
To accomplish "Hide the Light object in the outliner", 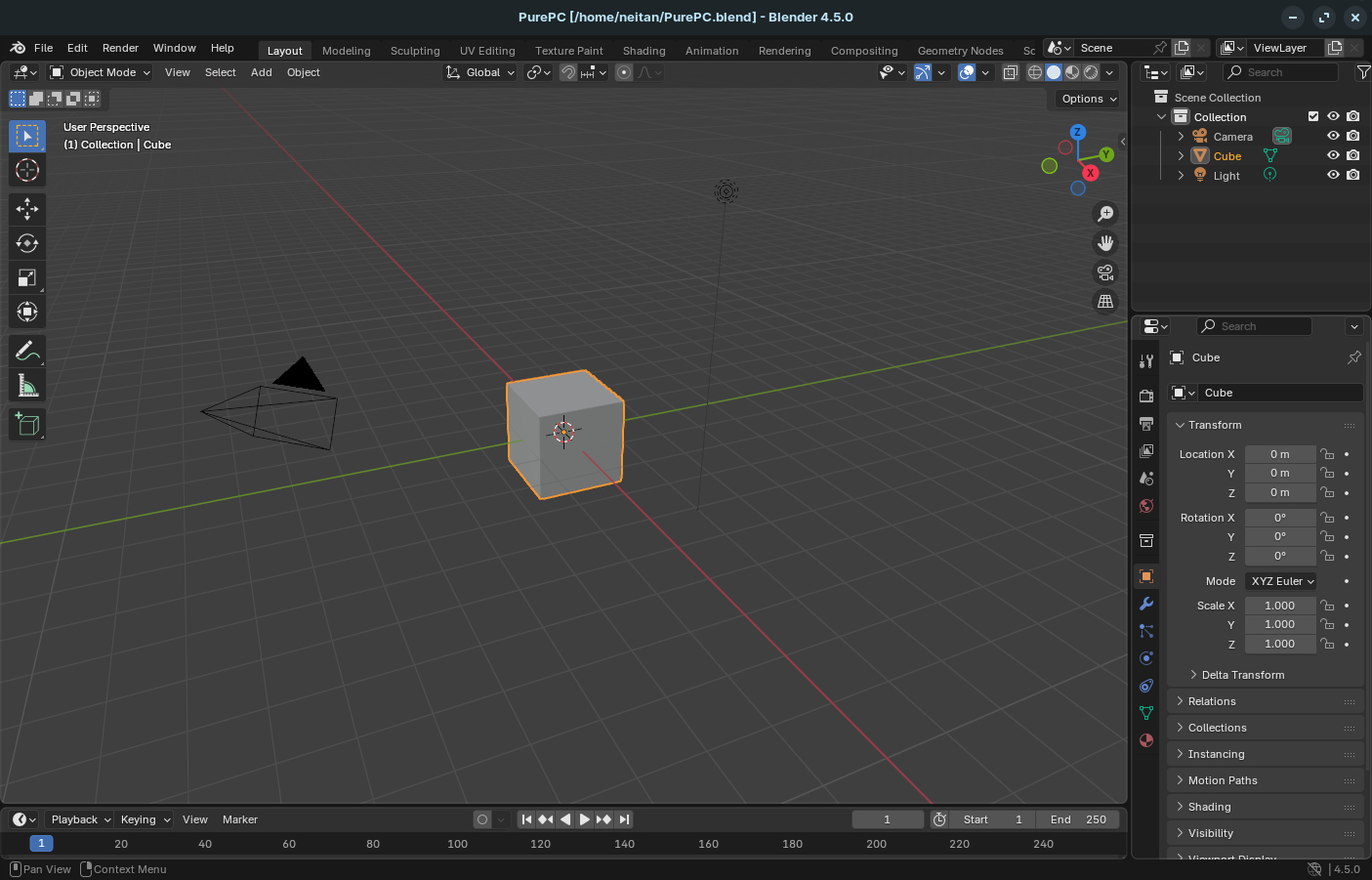I will click(1333, 175).
